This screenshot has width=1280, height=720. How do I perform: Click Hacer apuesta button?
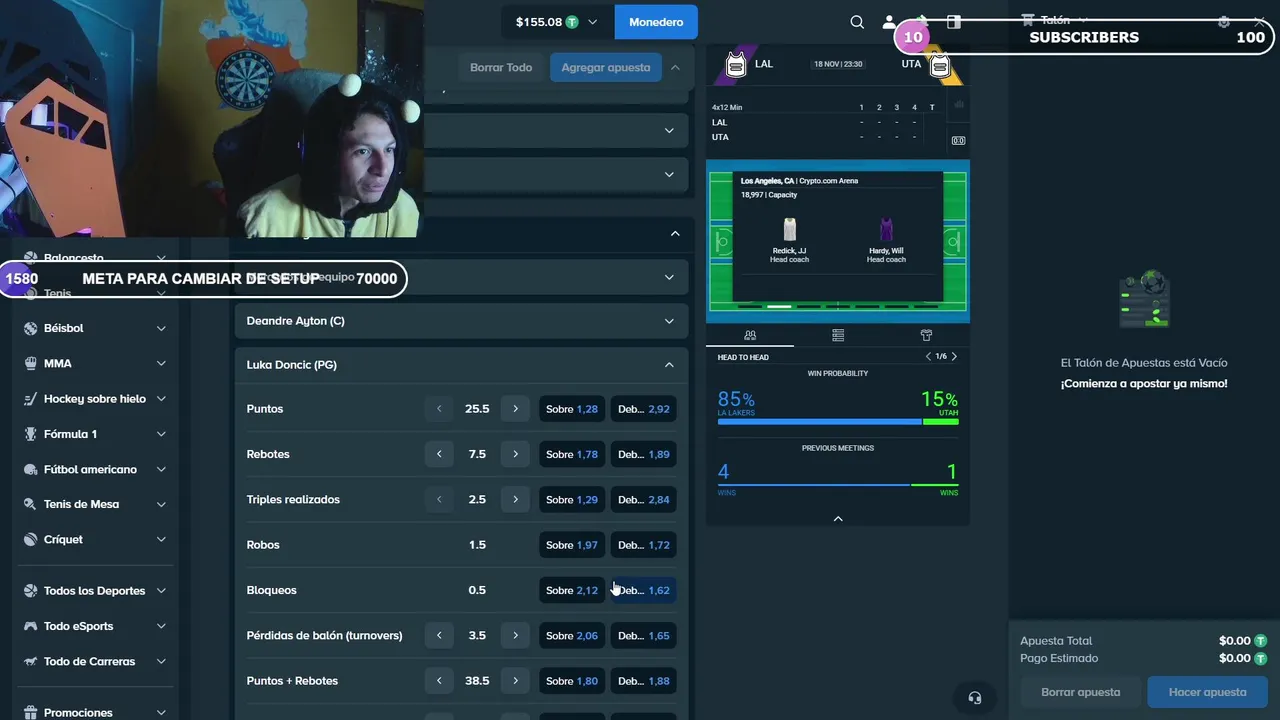(1207, 692)
